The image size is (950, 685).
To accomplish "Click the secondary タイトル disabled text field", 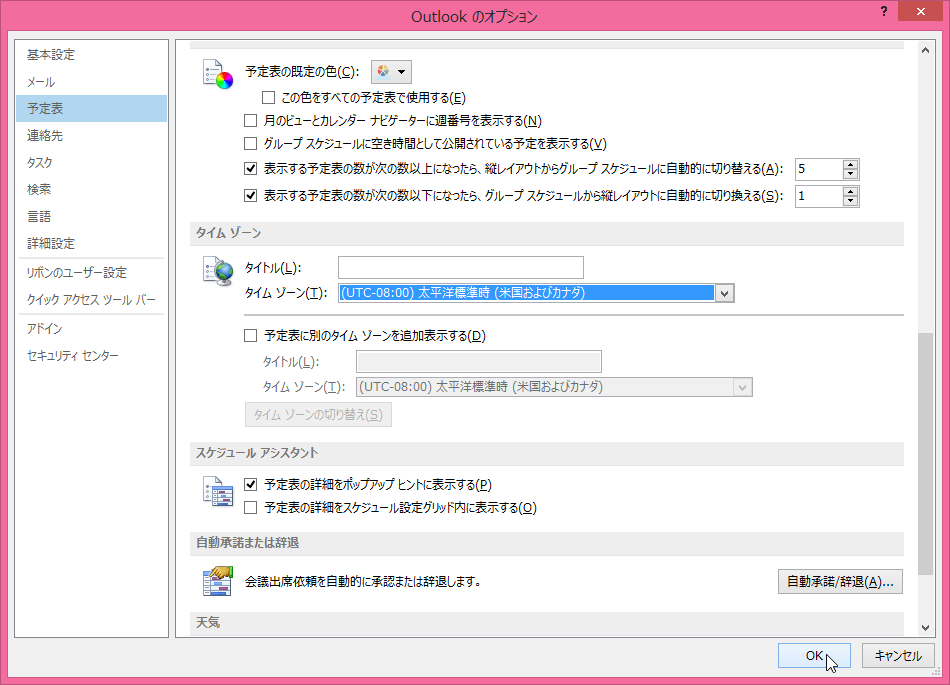I will coord(479,362).
